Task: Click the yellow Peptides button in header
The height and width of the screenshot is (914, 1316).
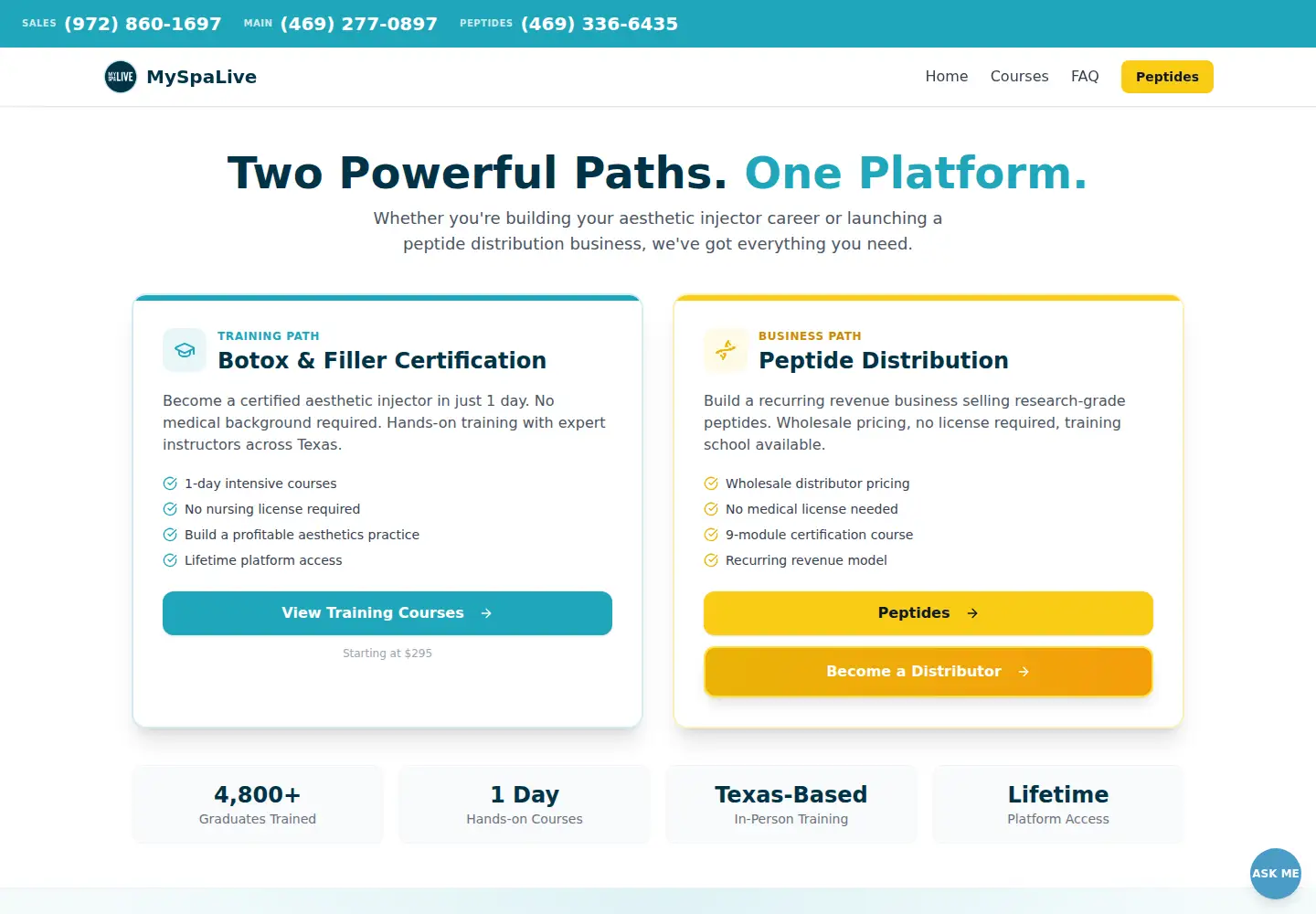Action: (1167, 77)
